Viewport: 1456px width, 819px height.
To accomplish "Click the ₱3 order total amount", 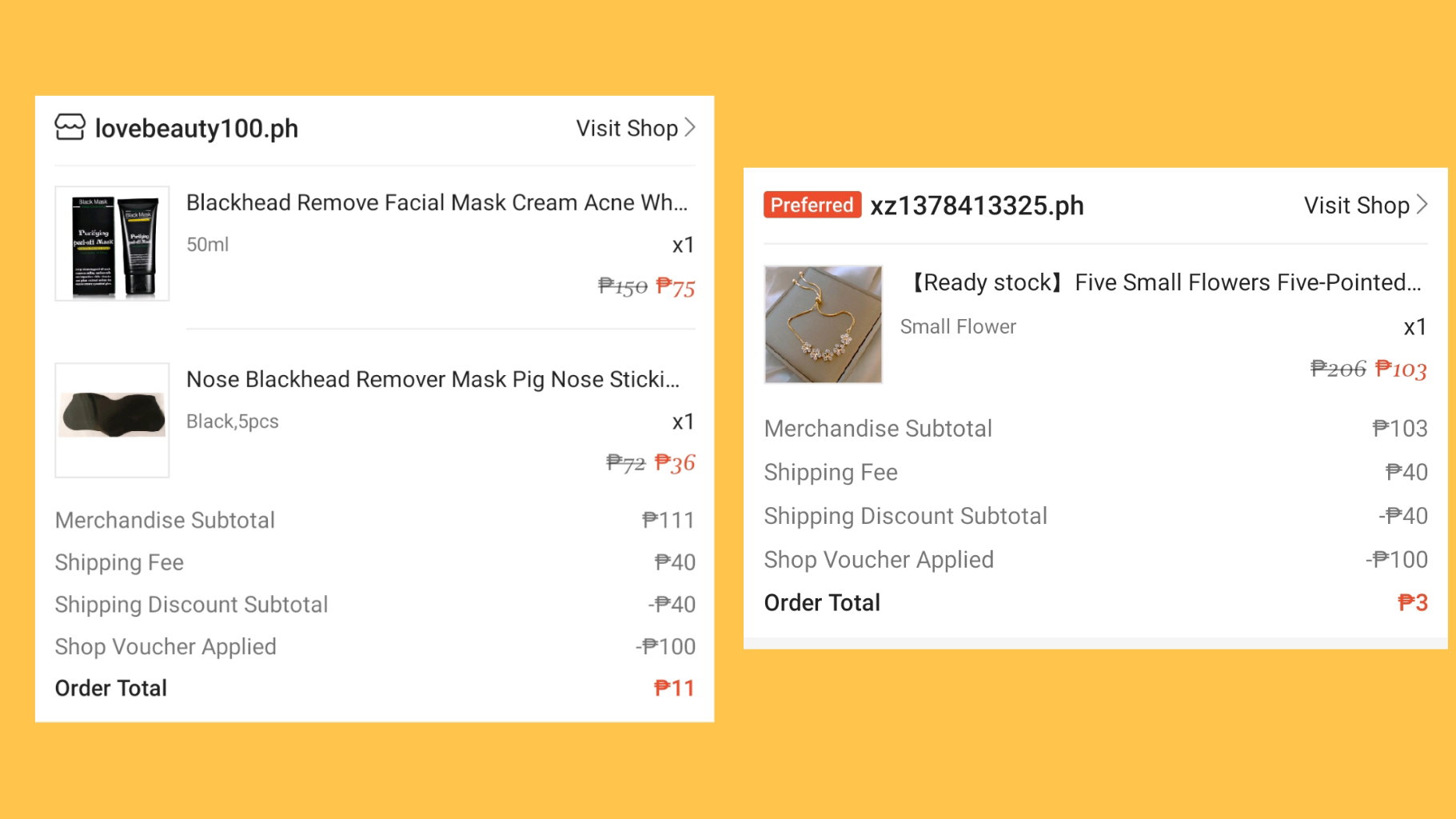I will 1413,602.
